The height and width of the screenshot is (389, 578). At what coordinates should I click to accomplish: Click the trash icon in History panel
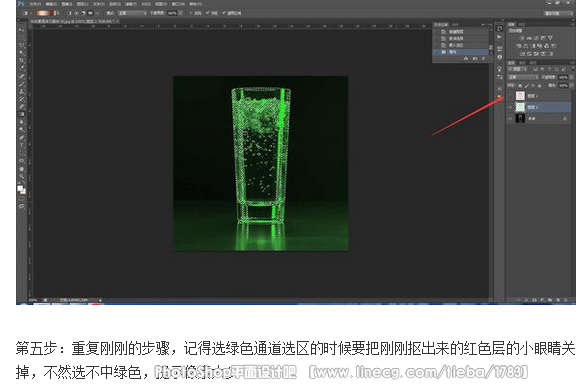[x=483, y=59]
